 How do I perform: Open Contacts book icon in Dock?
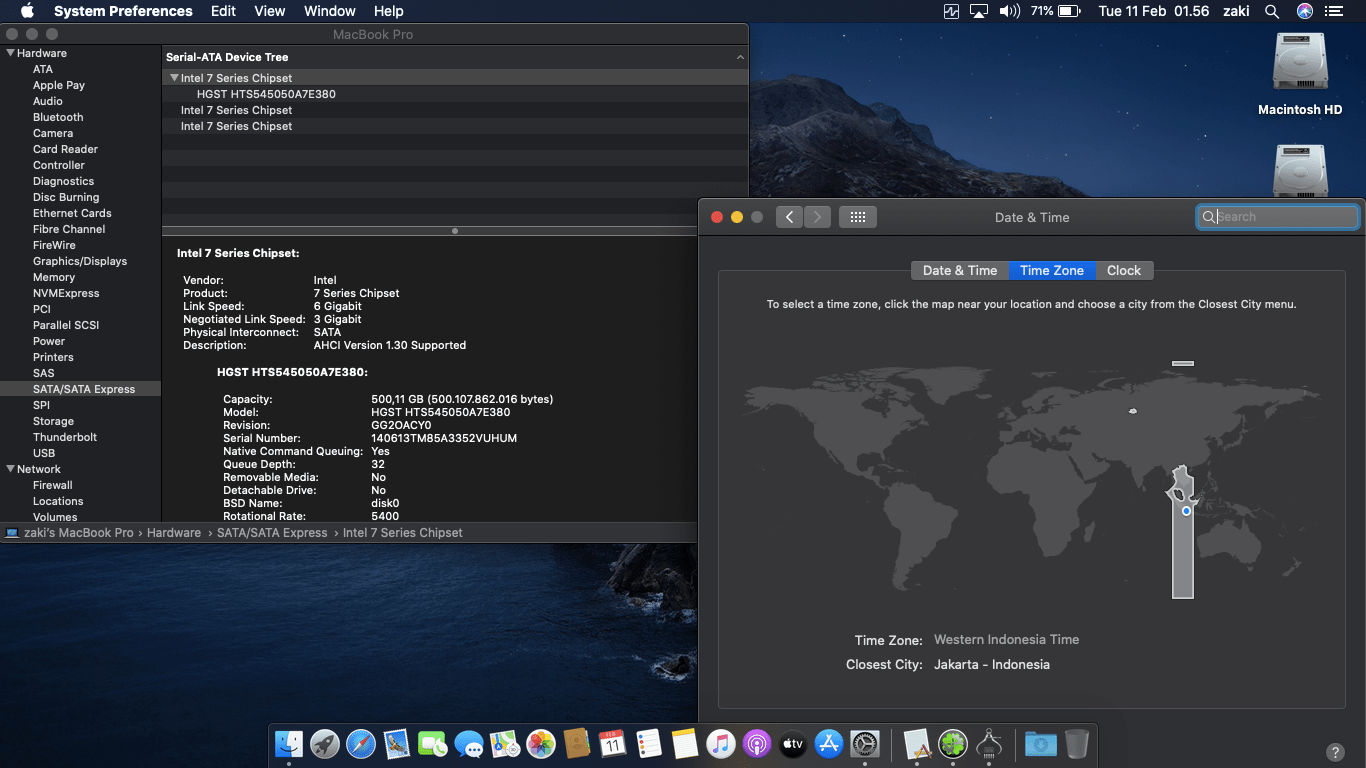point(577,743)
